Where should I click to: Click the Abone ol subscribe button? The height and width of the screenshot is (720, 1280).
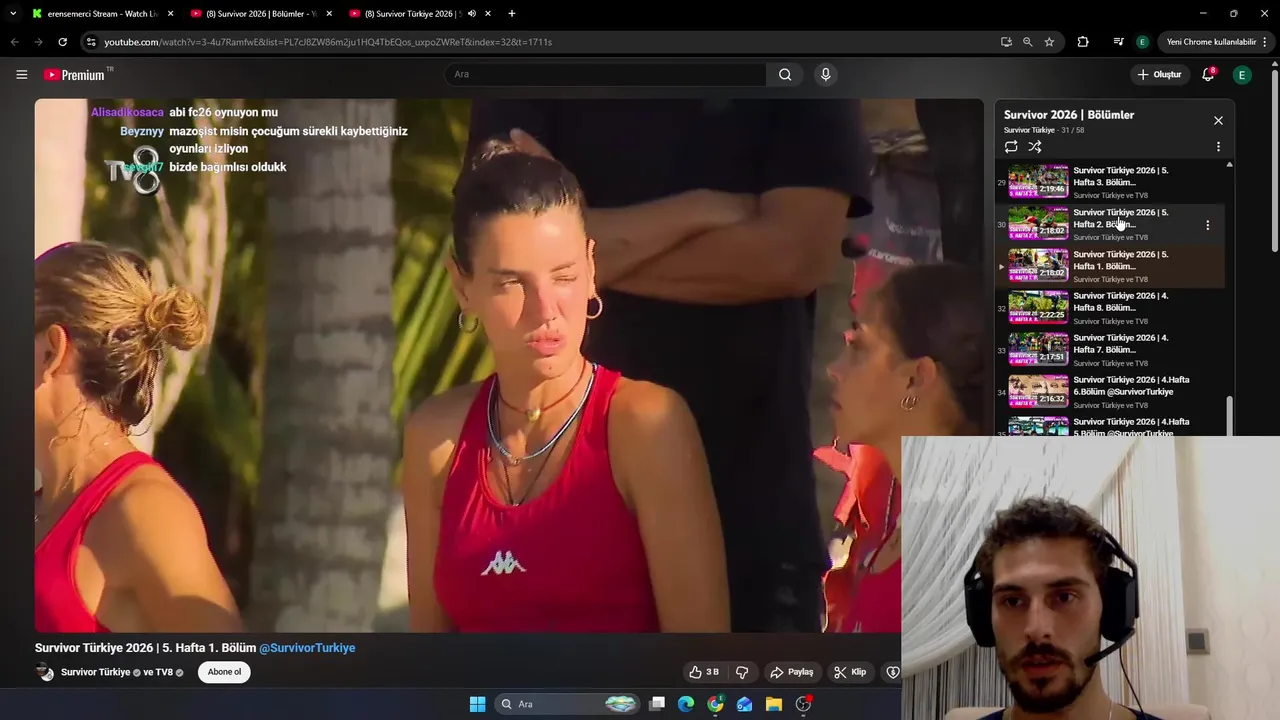coord(224,672)
